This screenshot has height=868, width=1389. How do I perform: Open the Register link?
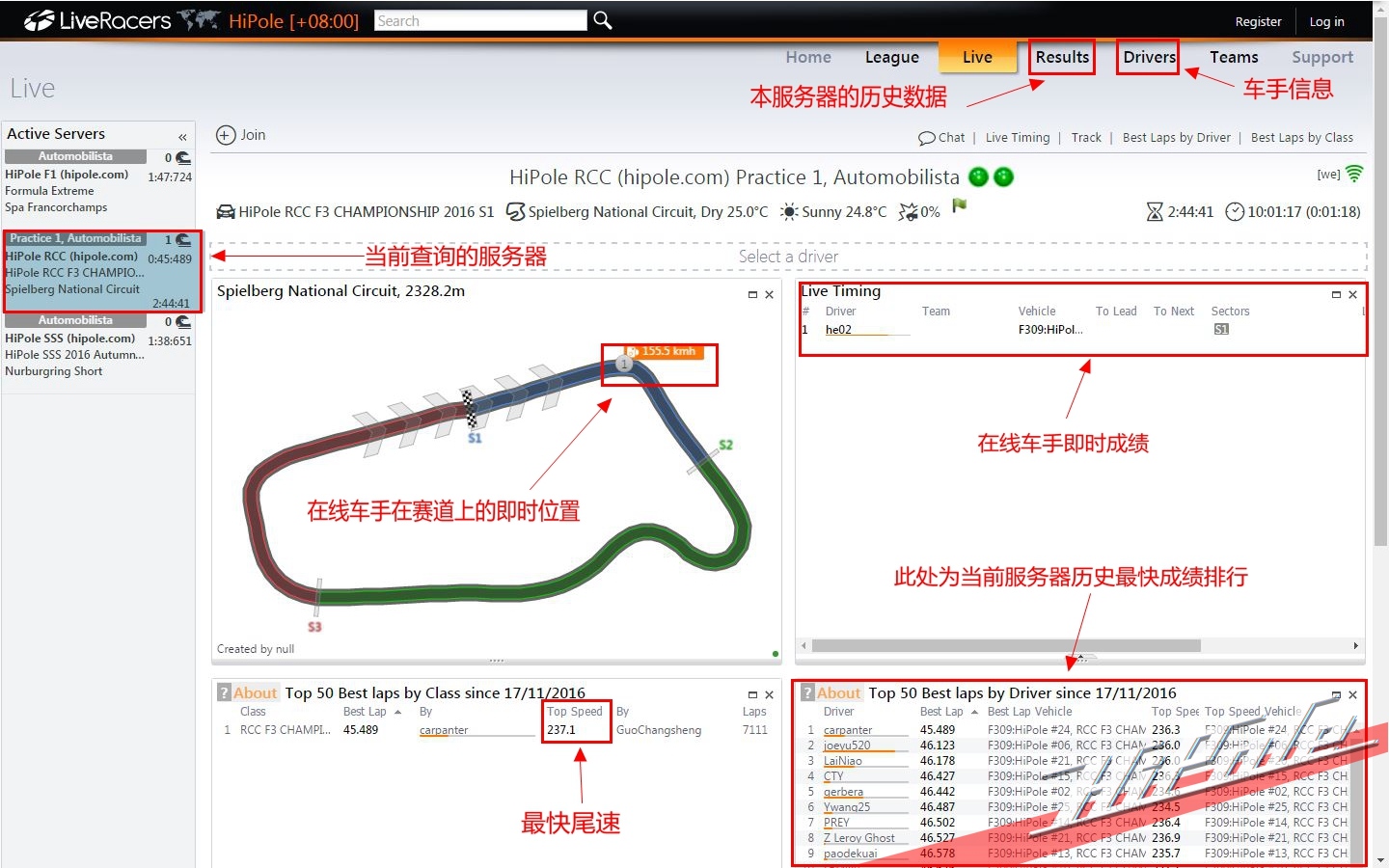pyautogui.click(x=1258, y=21)
